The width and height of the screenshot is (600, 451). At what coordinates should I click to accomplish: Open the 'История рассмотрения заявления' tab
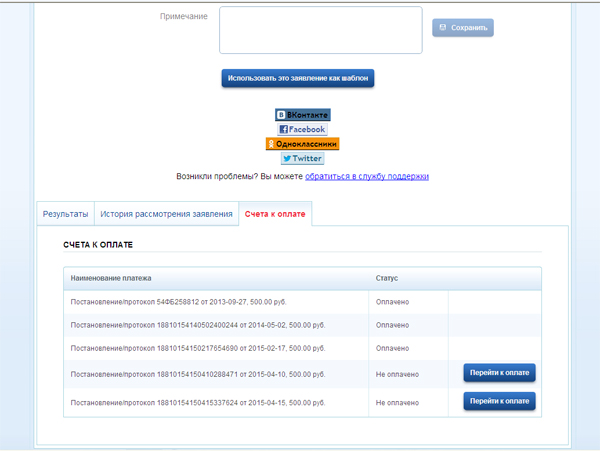click(166, 214)
